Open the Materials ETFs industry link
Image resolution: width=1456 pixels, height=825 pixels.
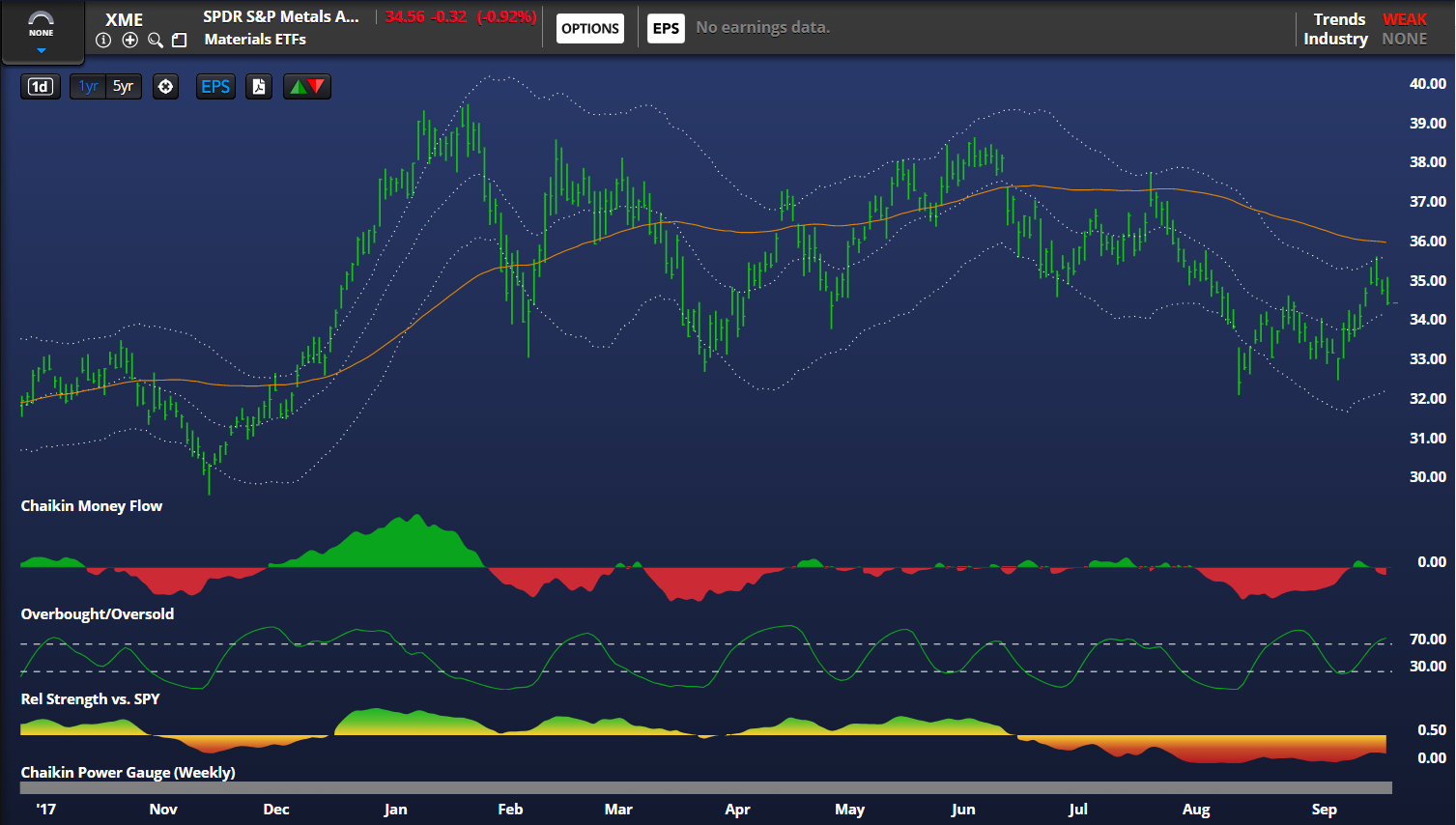point(255,40)
